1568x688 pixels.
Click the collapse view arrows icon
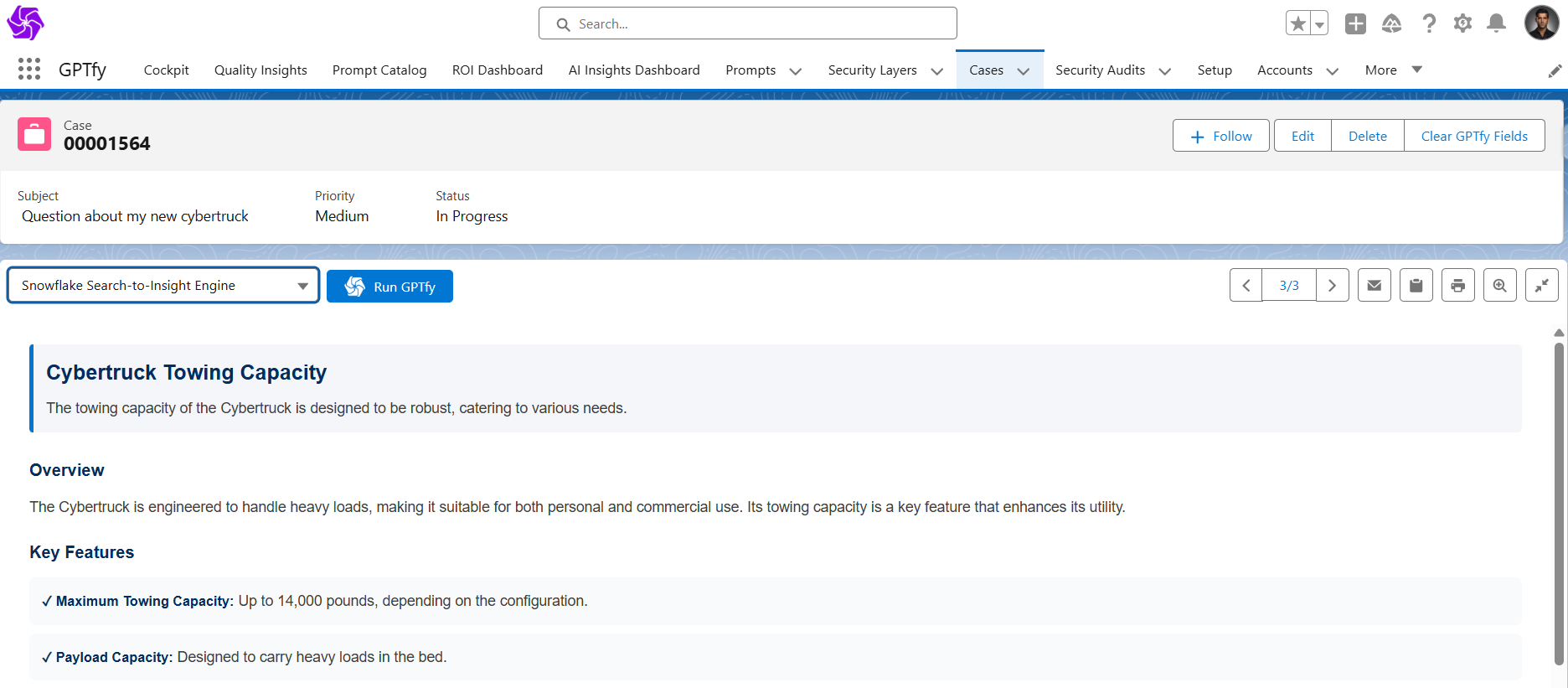click(1541, 286)
